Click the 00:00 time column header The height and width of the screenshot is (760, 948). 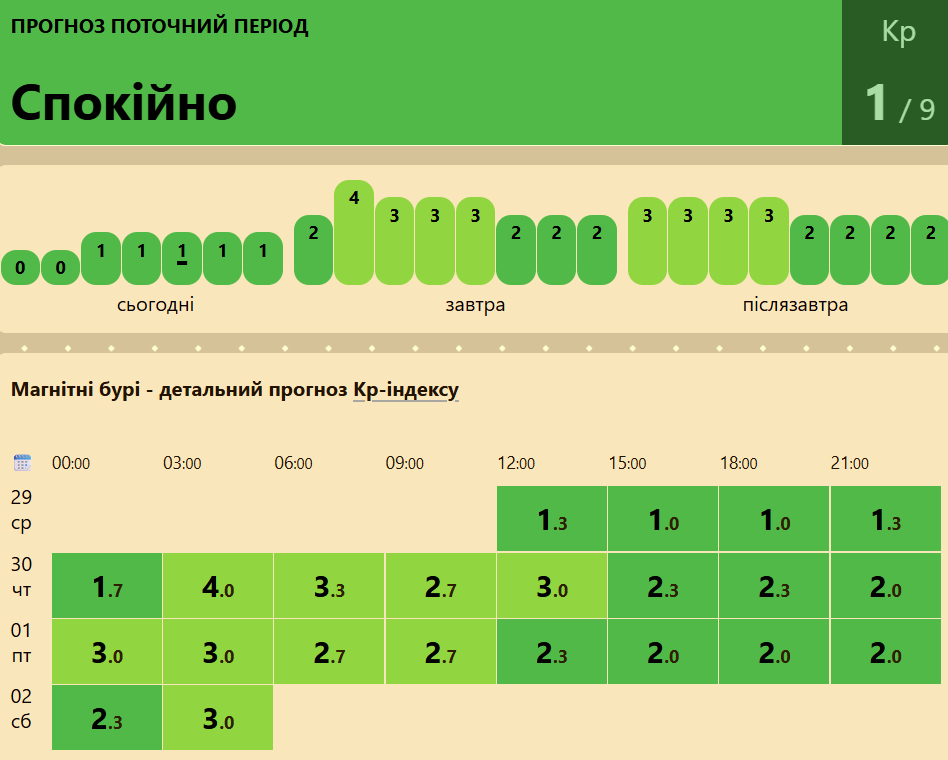[71, 463]
